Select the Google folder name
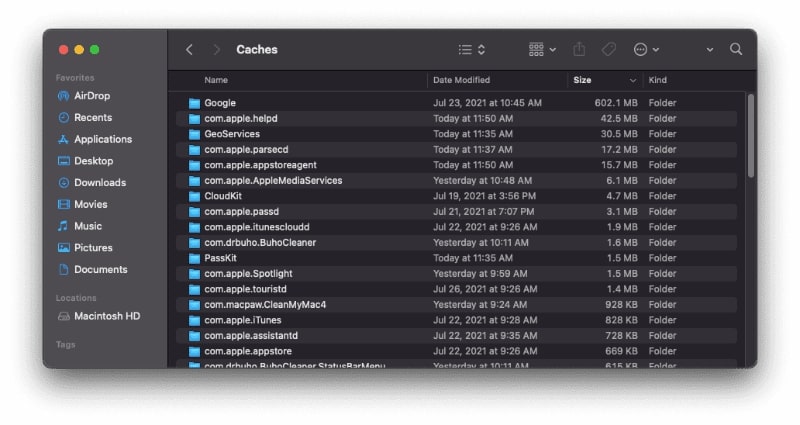The height and width of the screenshot is (425, 800). (220, 103)
